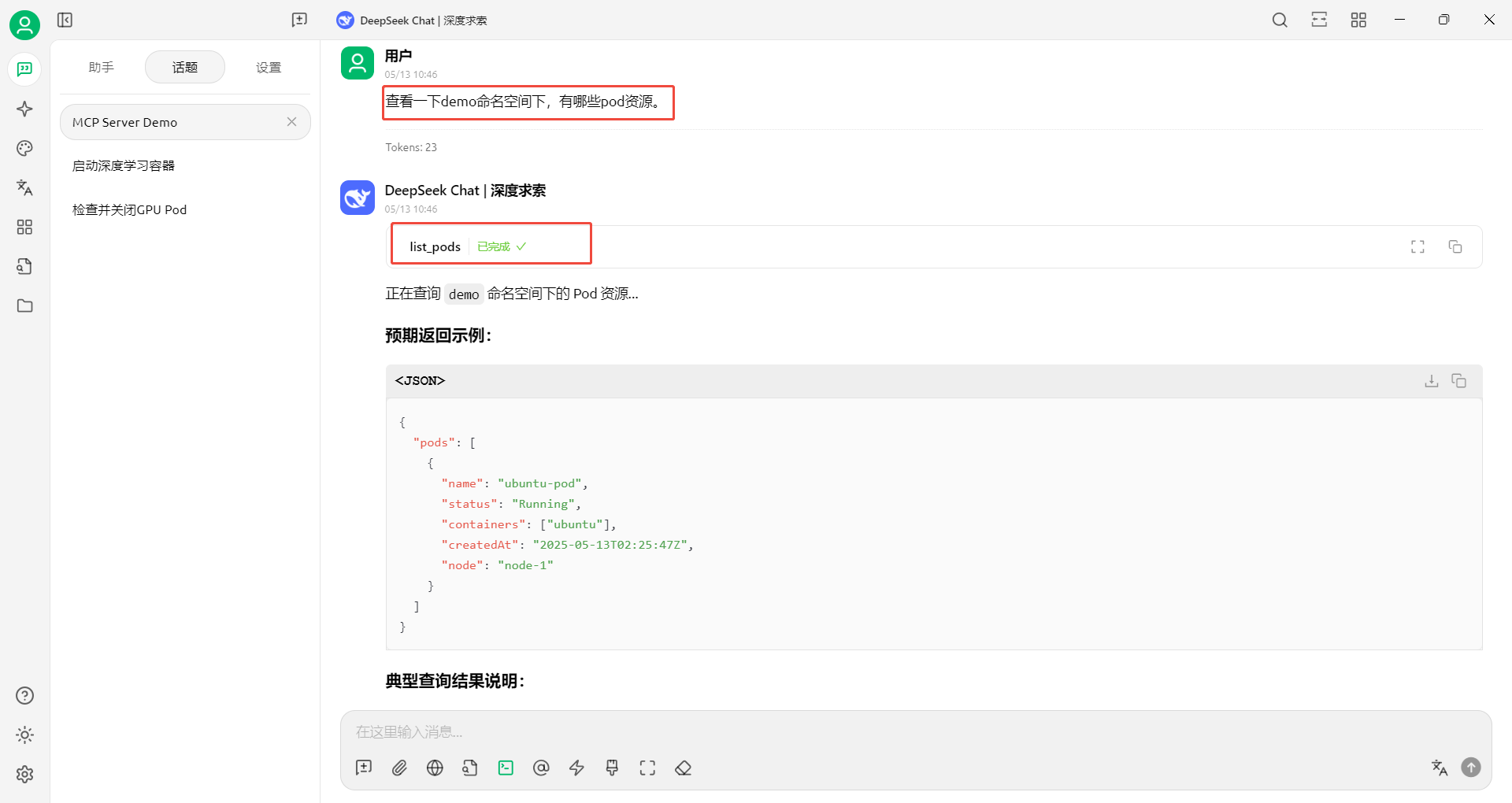Open the paintings palette icon in sidebar
This screenshot has height=803, width=1512.
click(24, 148)
